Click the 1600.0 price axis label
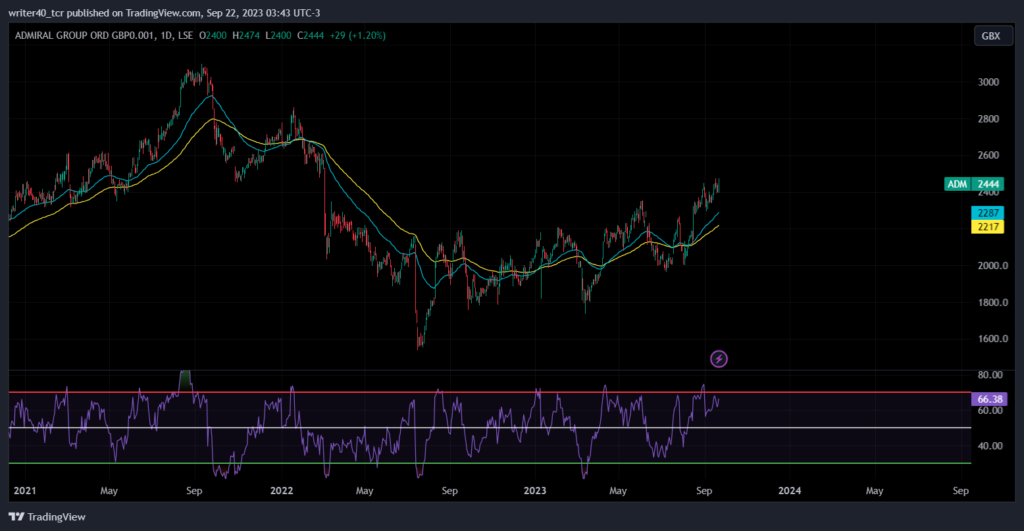Image resolution: width=1024 pixels, height=531 pixels. [993, 339]
